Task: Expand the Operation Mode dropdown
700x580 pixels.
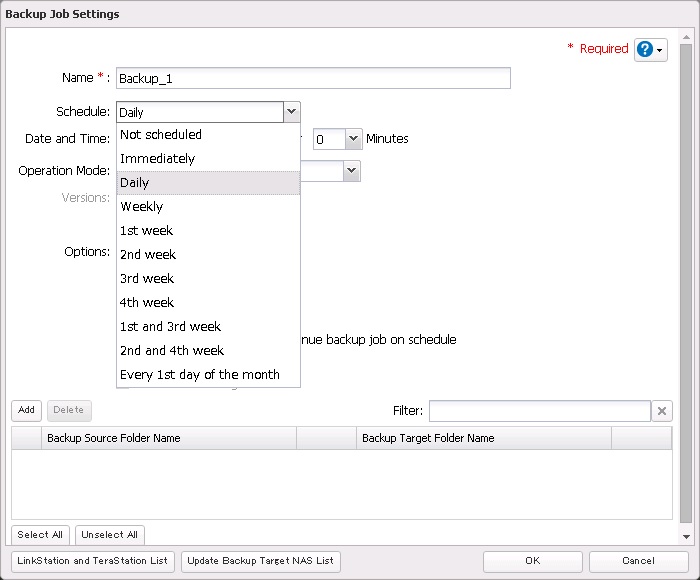Action: pos(351,171)
